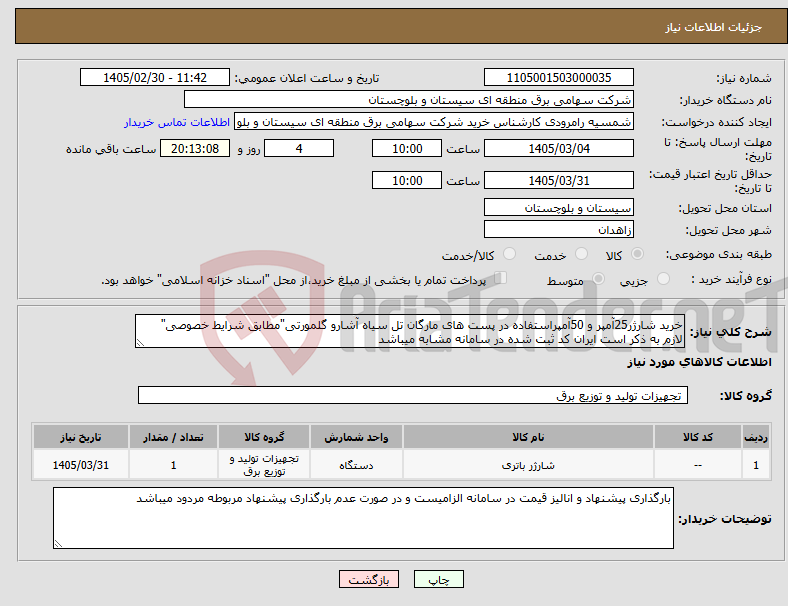788x606 pixels.
Task: Select the جزیی purchase type radio
Action: click(x=663, y=278)
